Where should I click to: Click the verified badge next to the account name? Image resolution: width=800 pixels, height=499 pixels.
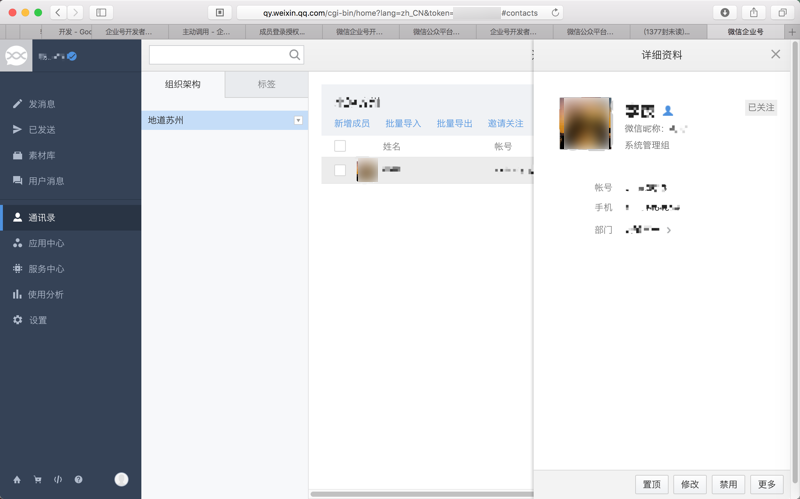click(72, 56)
